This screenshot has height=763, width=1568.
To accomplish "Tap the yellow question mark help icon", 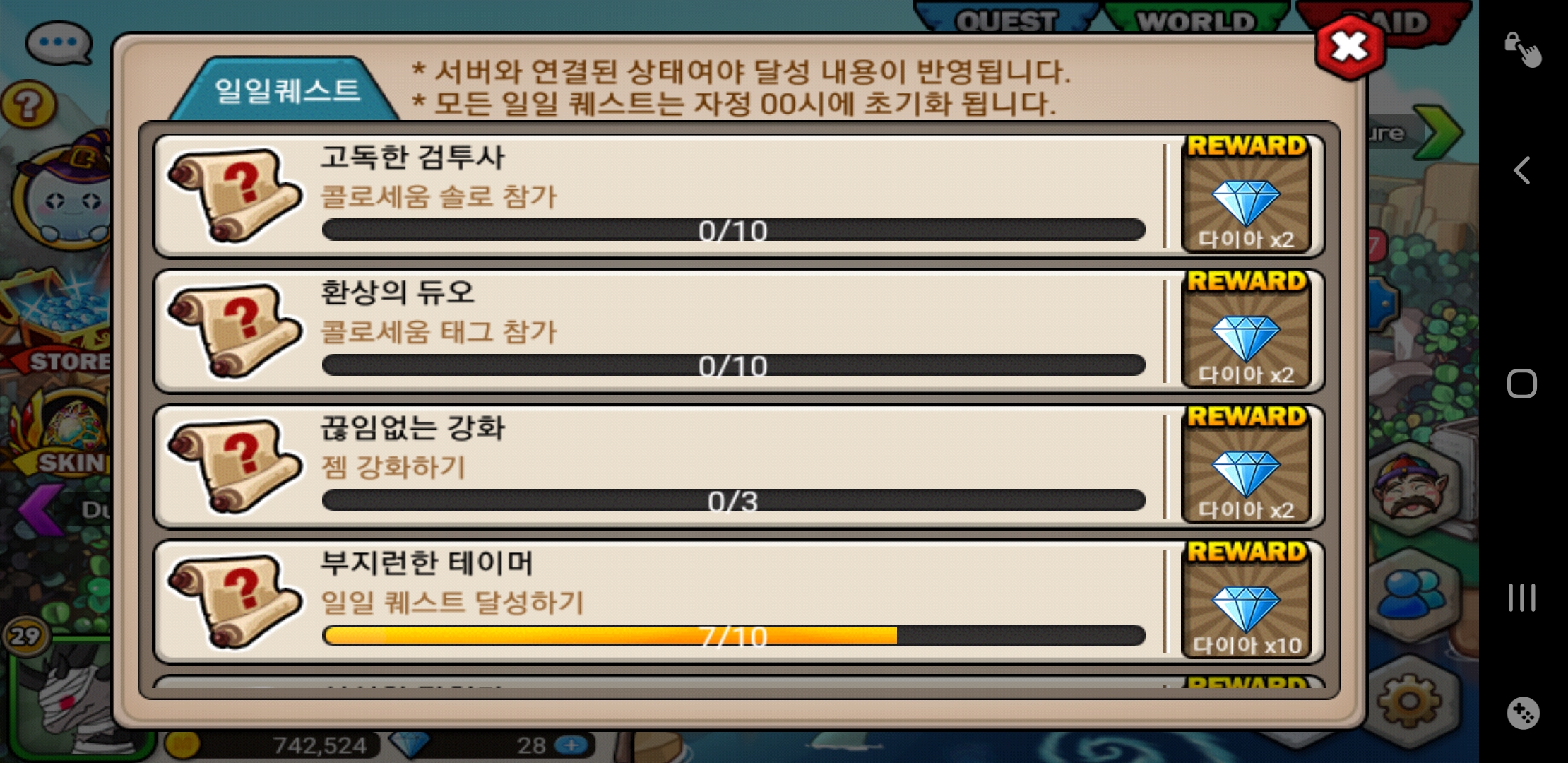I will point(28,104).
